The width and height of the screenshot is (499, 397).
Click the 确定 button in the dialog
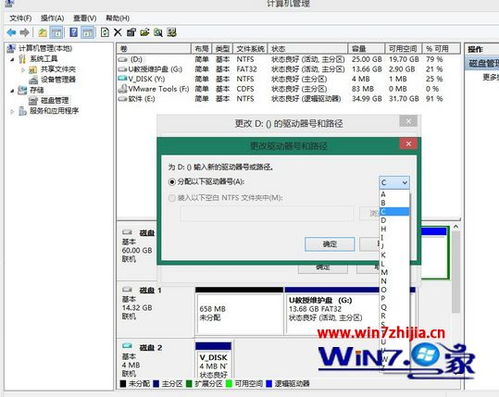tap(330, 244)
